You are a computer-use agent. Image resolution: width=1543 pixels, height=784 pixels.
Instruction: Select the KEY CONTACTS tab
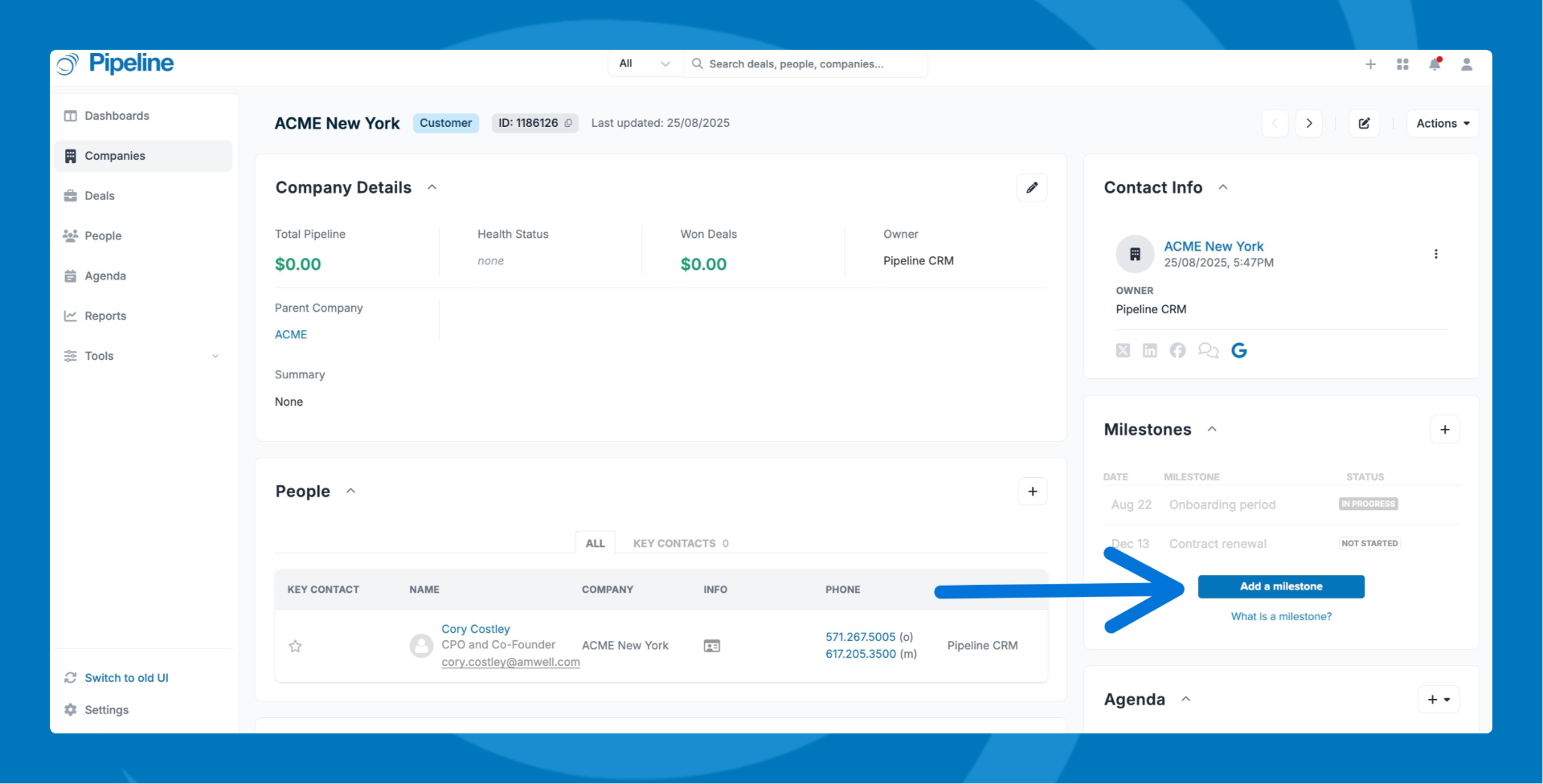point(681,543)
